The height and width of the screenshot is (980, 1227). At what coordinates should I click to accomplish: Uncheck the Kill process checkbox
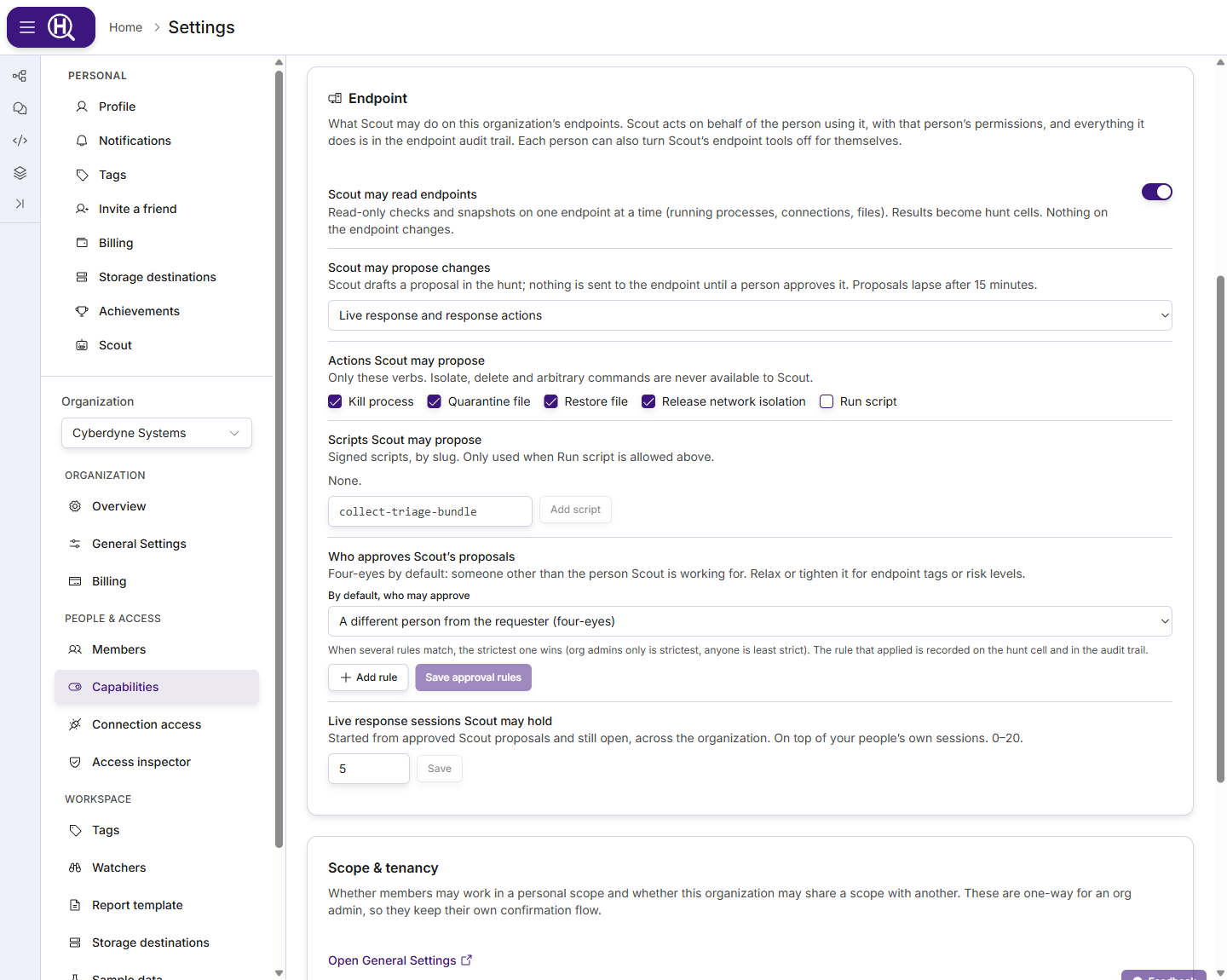point(335,401)
